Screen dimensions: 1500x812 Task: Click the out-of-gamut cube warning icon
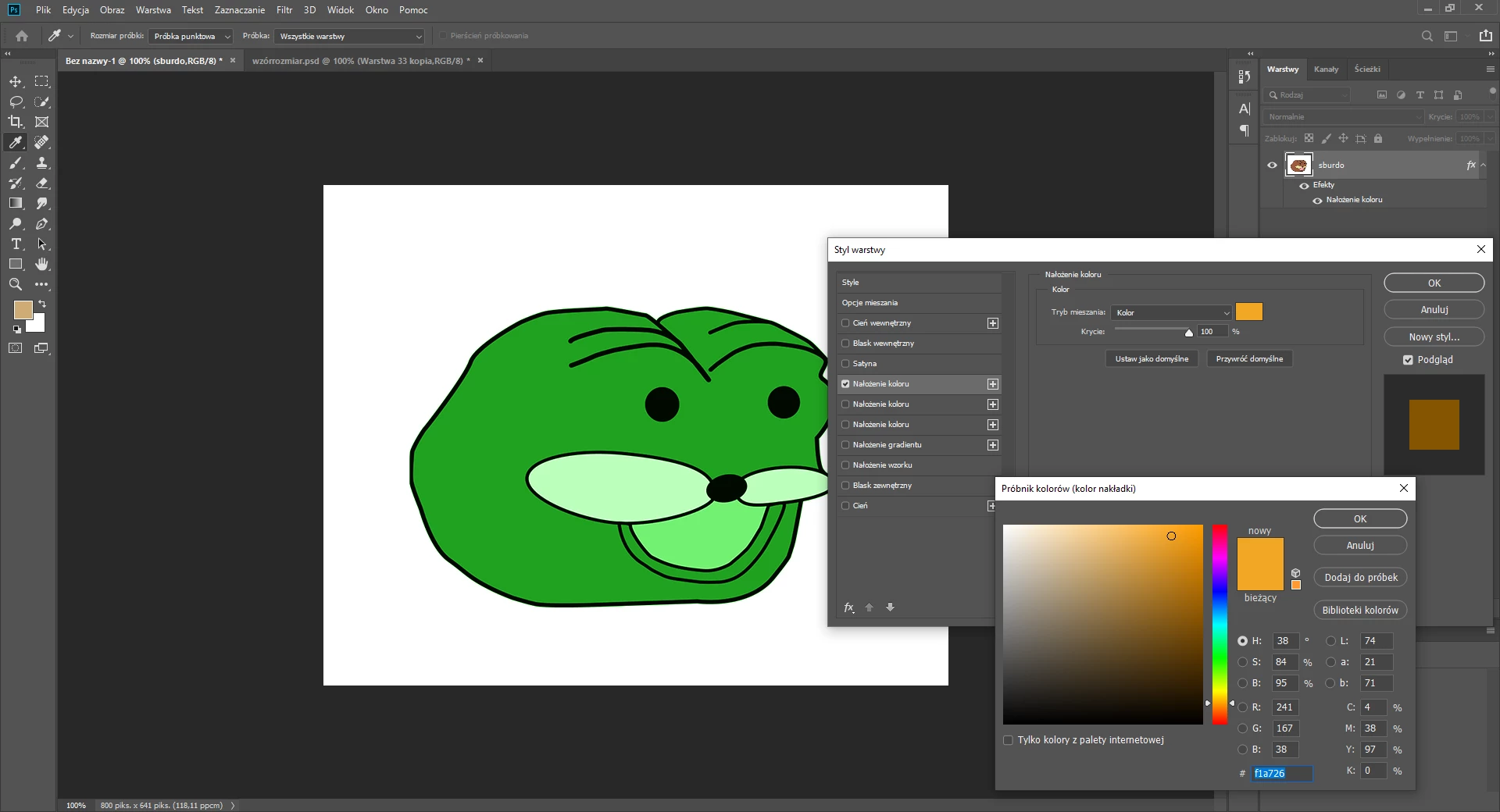(x=1296, y=573)
